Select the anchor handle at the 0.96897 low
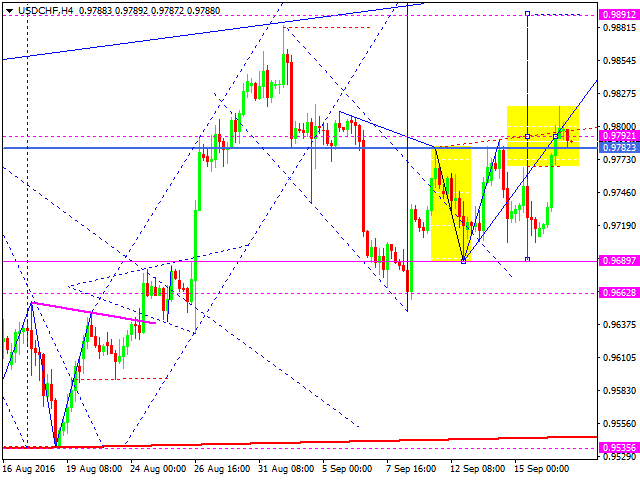 463,261
